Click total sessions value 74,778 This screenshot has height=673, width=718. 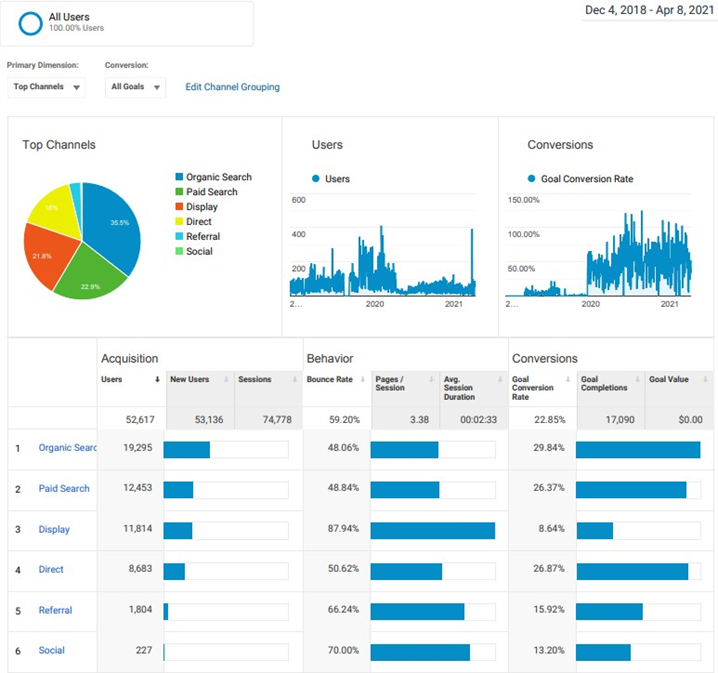[x=277, y=419]
